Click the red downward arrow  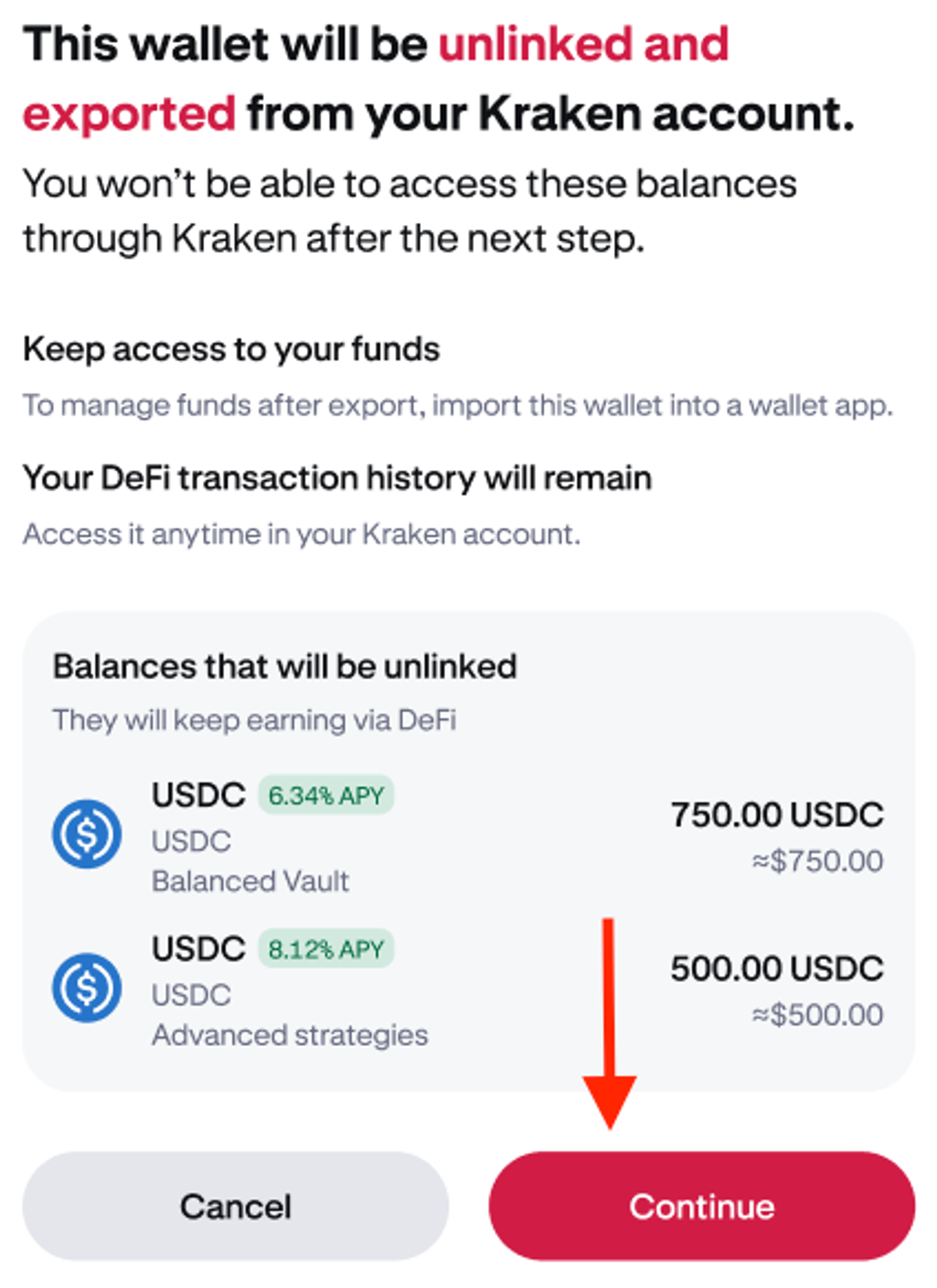[x=609, y=1025]
